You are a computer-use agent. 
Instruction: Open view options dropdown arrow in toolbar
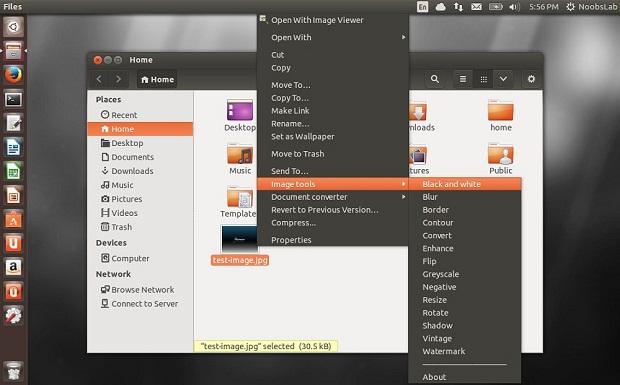[x=503, y=79]
